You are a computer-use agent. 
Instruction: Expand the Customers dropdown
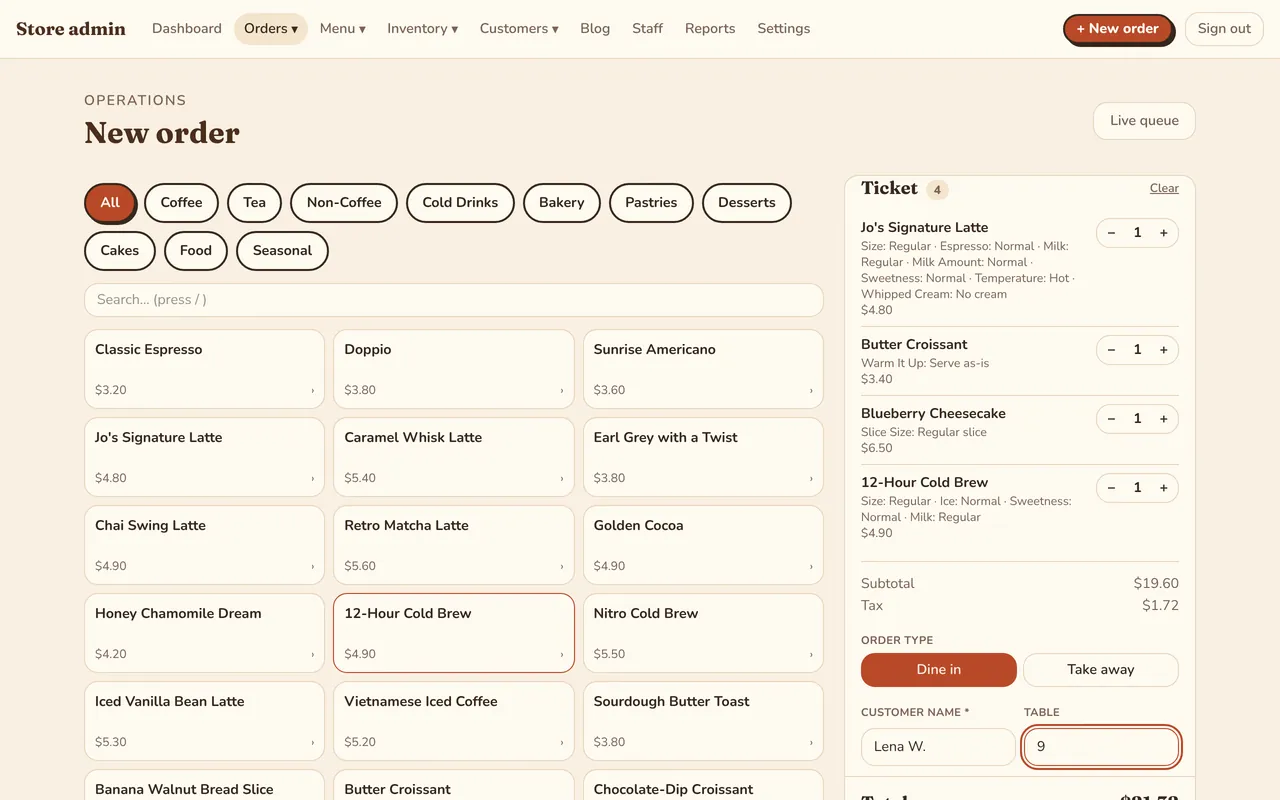519,29
